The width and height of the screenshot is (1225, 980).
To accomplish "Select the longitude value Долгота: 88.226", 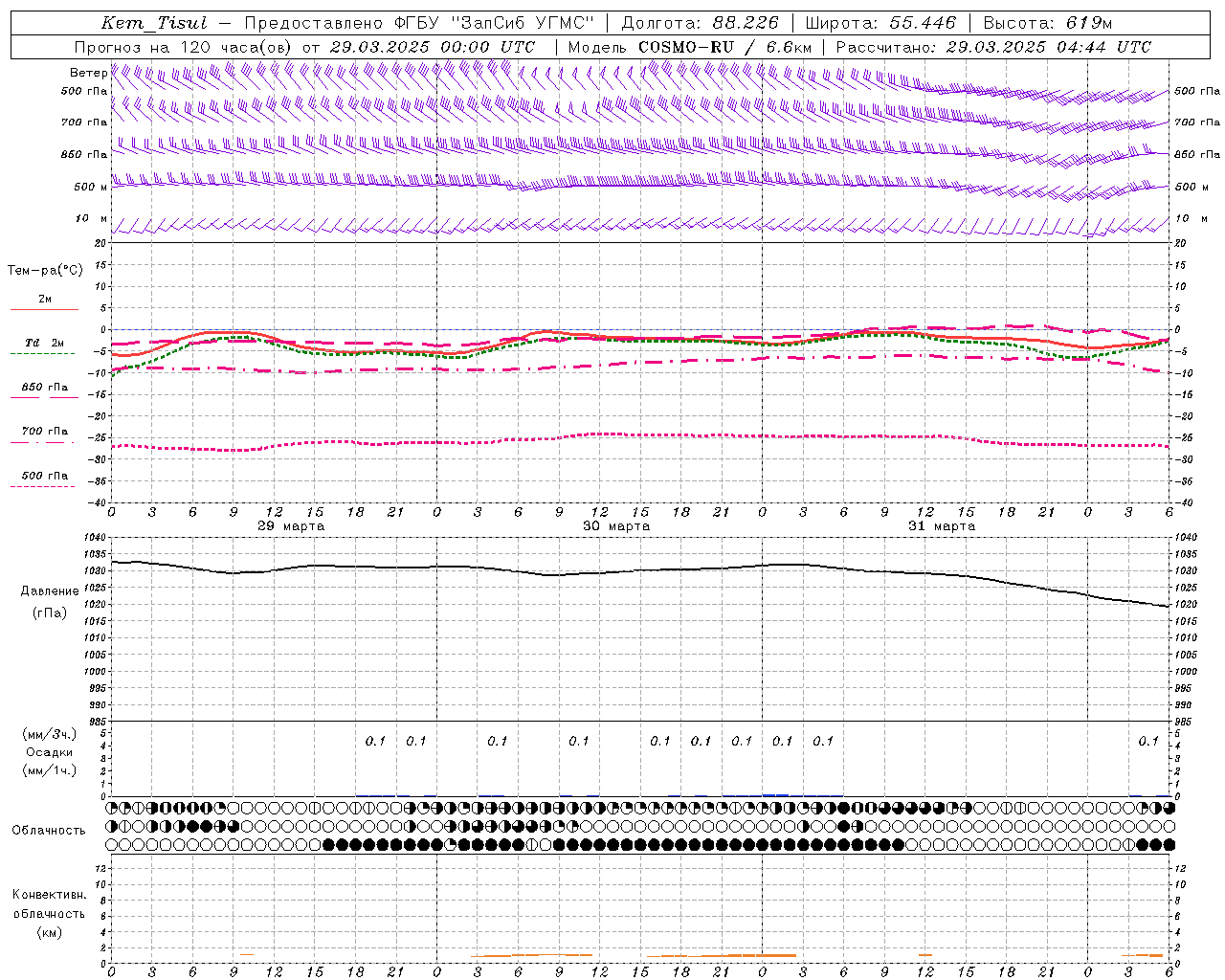I will point(701,23).
